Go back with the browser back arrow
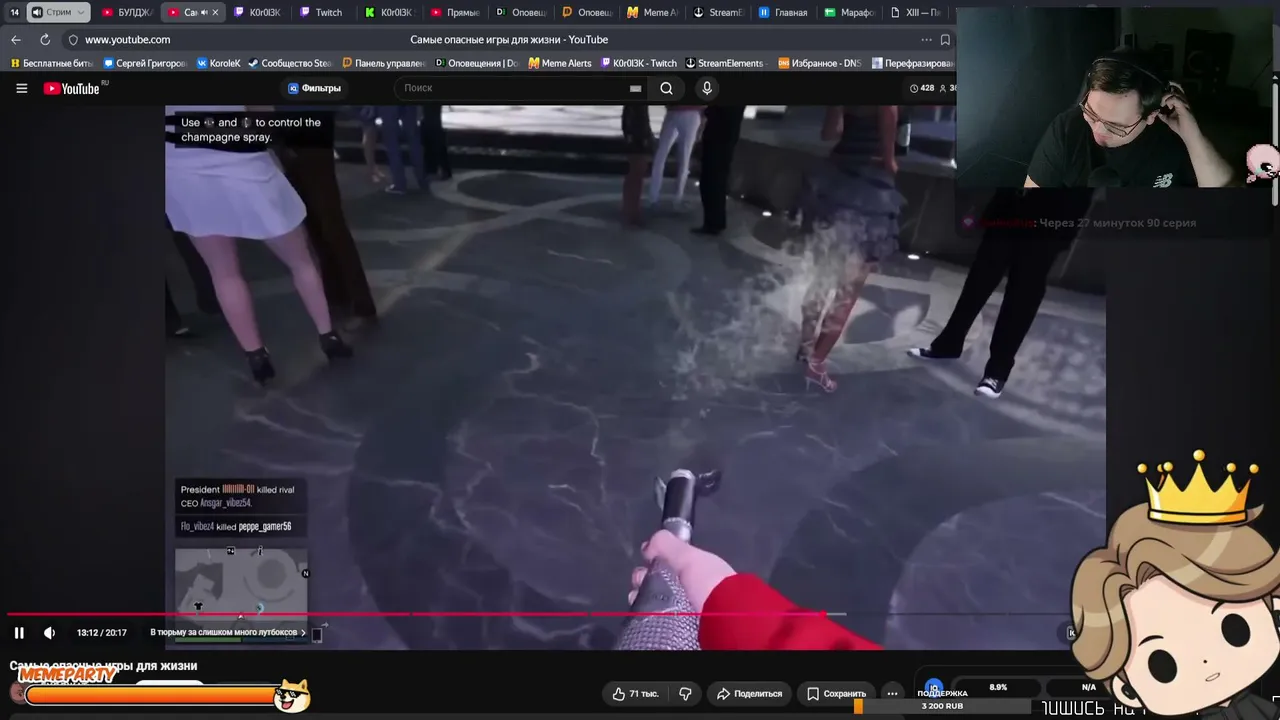The height and width of the screenshot is (720, 1280). (x=15, y=40)
